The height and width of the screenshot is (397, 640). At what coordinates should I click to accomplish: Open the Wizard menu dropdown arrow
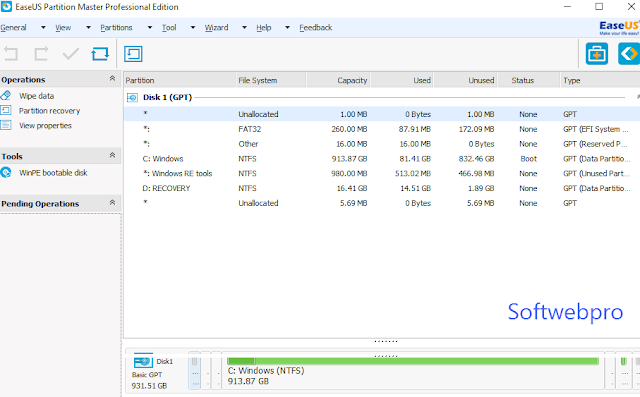pyautogui.click(x=244, y=28)
